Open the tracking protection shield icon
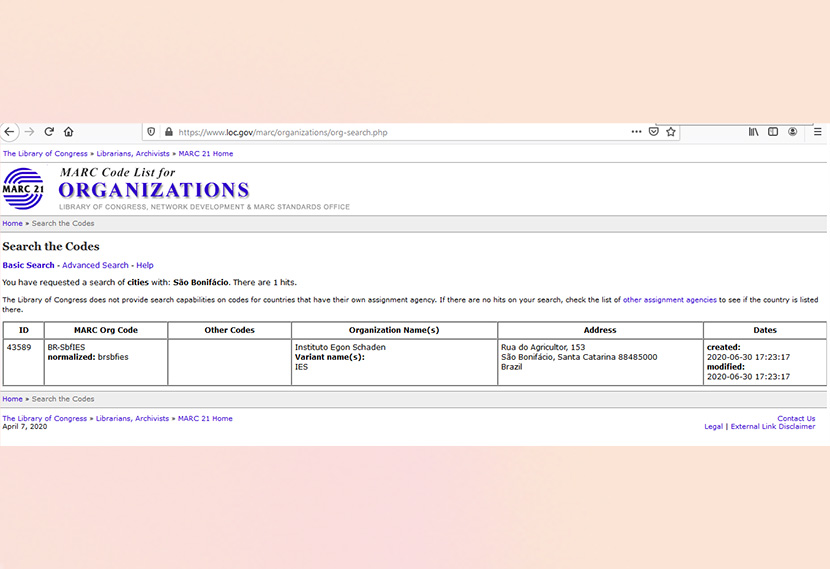 (151, 132)
